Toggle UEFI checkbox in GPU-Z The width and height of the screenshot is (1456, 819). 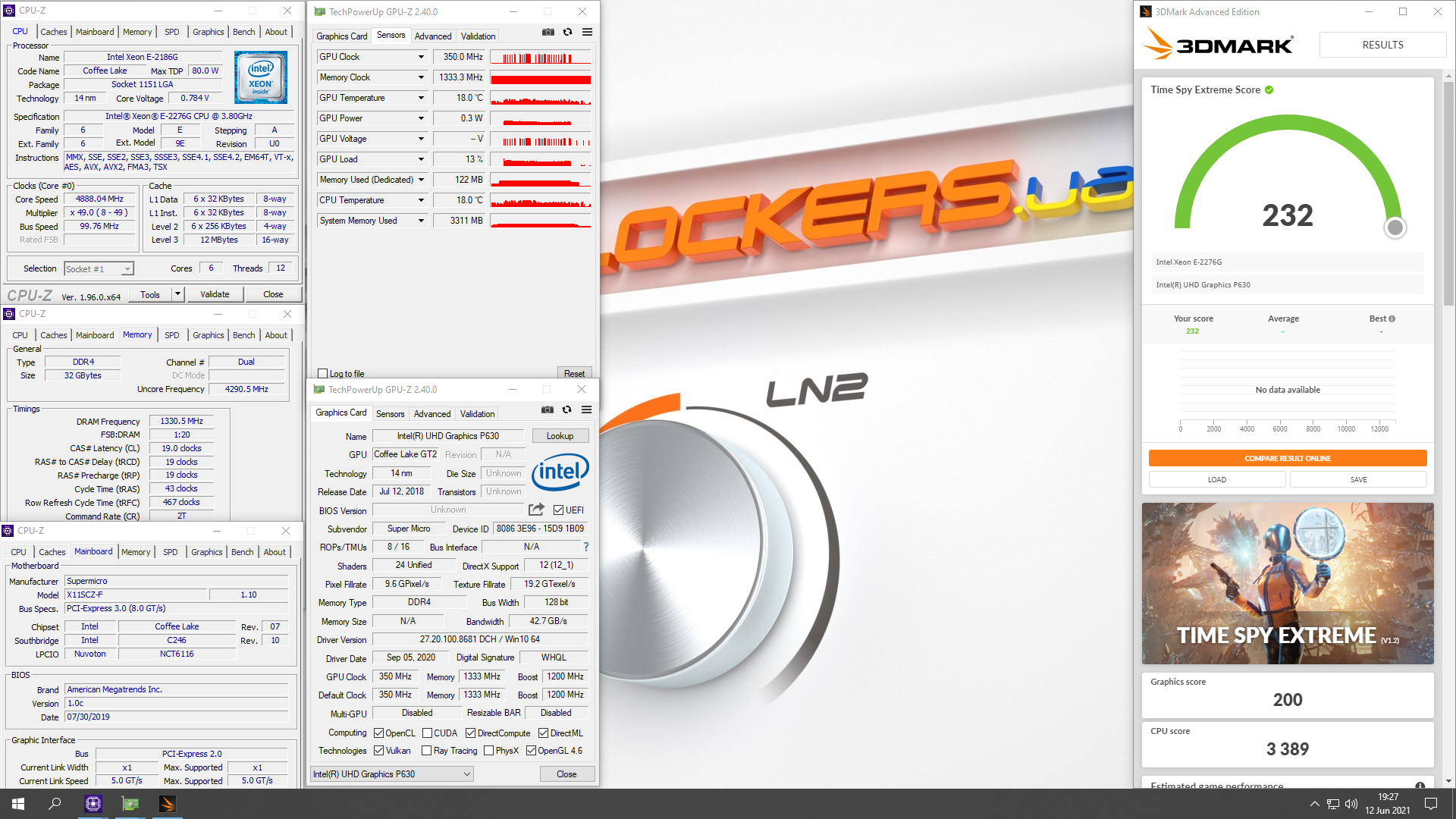click(x=558, y=510)
